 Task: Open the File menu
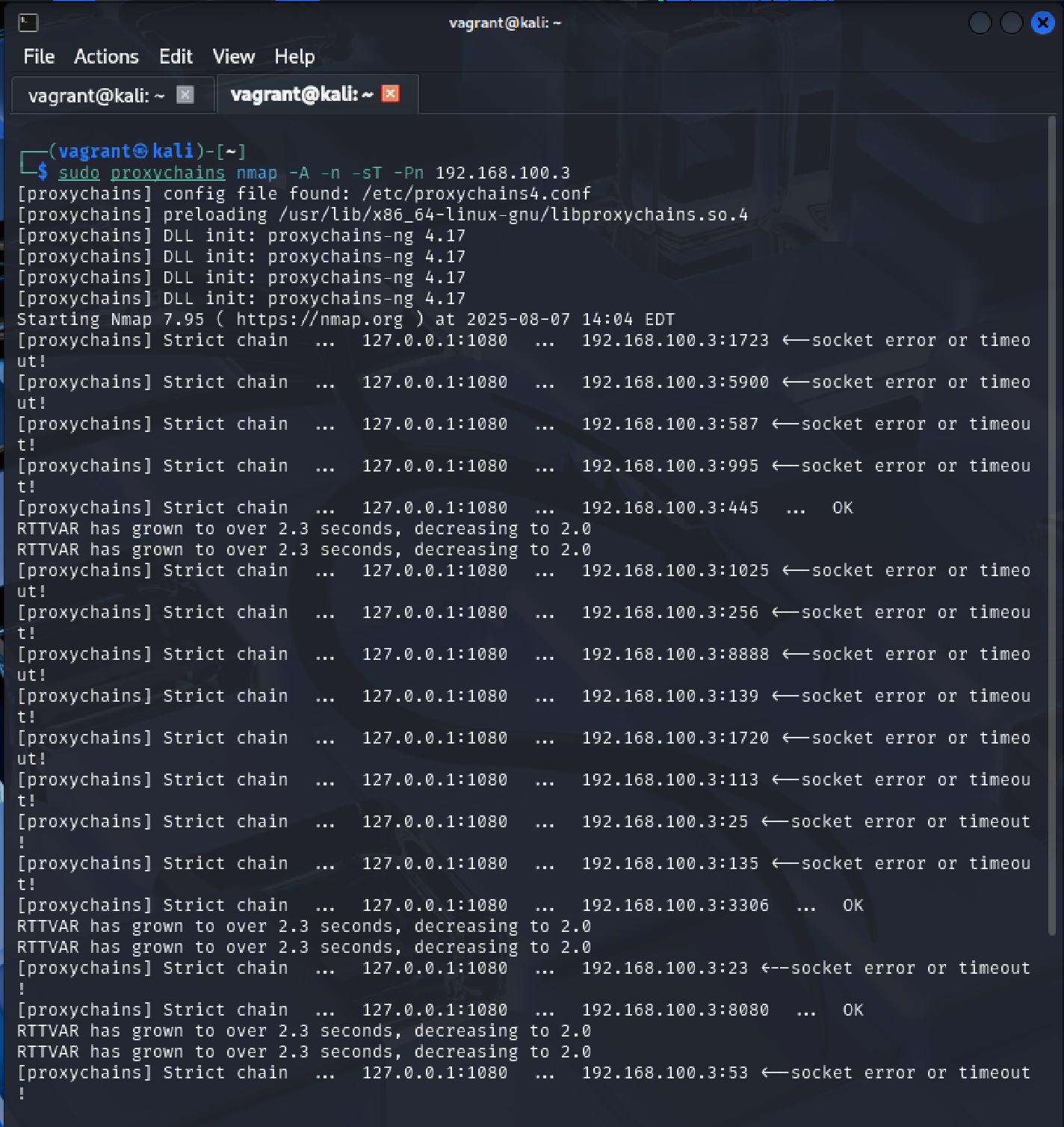(x=39, y=57)
